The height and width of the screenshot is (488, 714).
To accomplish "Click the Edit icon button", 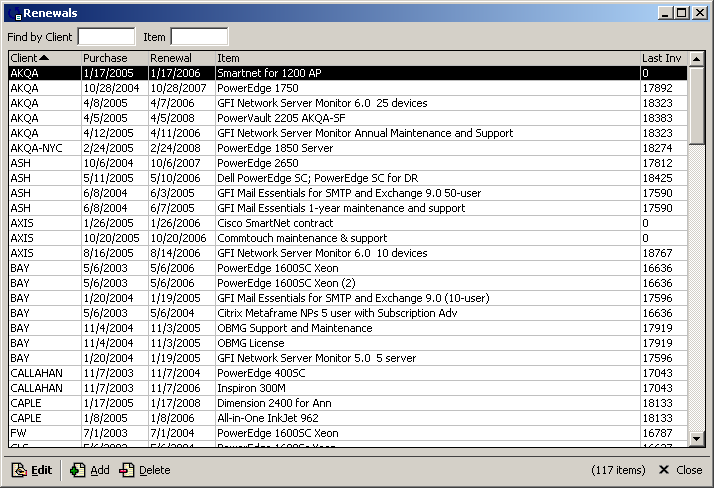I will coord(19,470).
